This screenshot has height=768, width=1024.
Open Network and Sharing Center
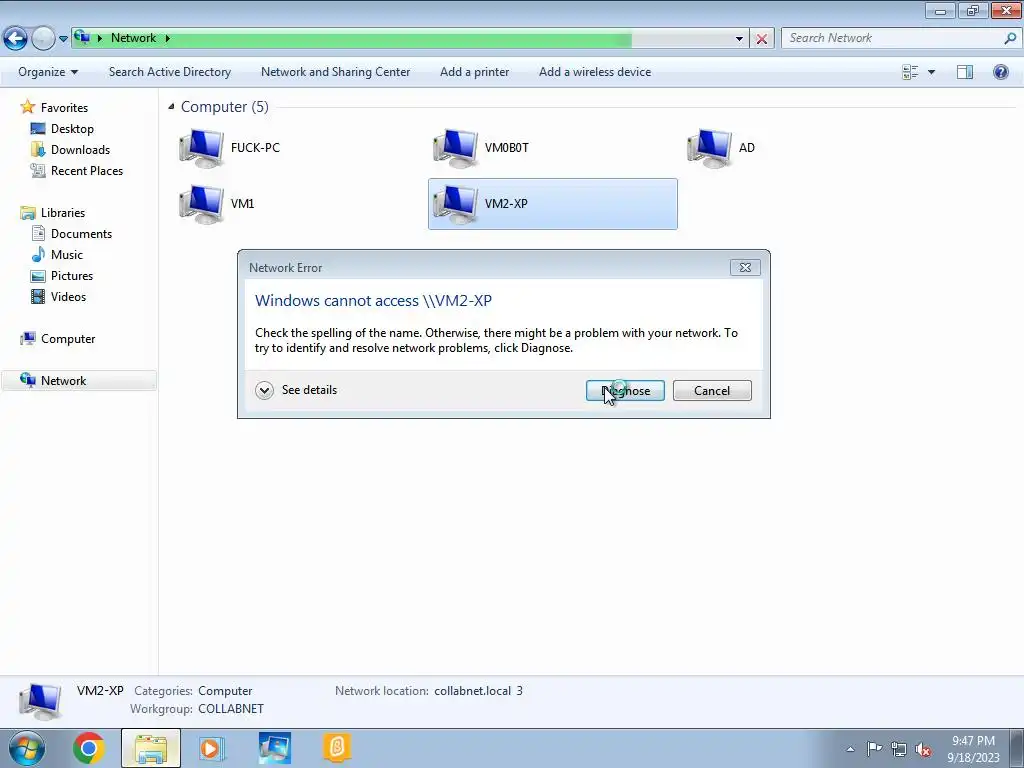(336, 72)
